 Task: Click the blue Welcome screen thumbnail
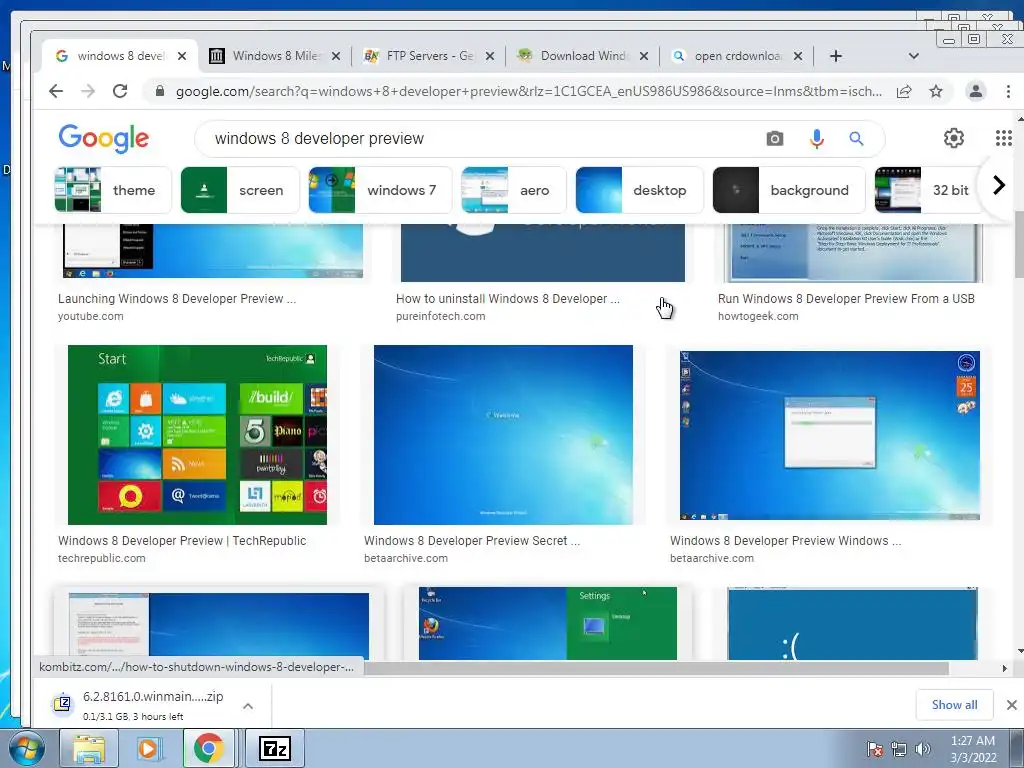[503, 434]
